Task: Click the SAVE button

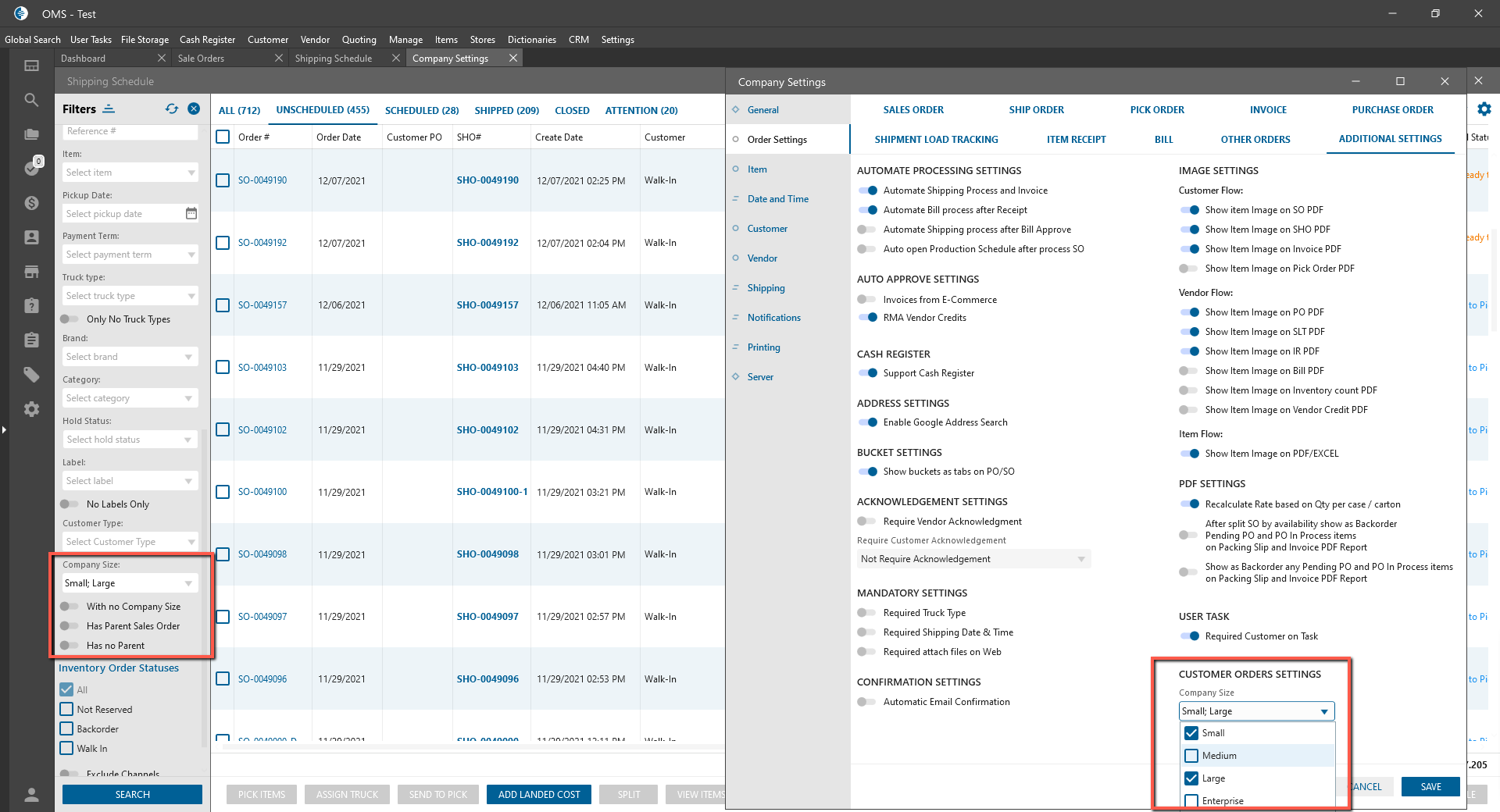Action: [x=1430, y=786]
